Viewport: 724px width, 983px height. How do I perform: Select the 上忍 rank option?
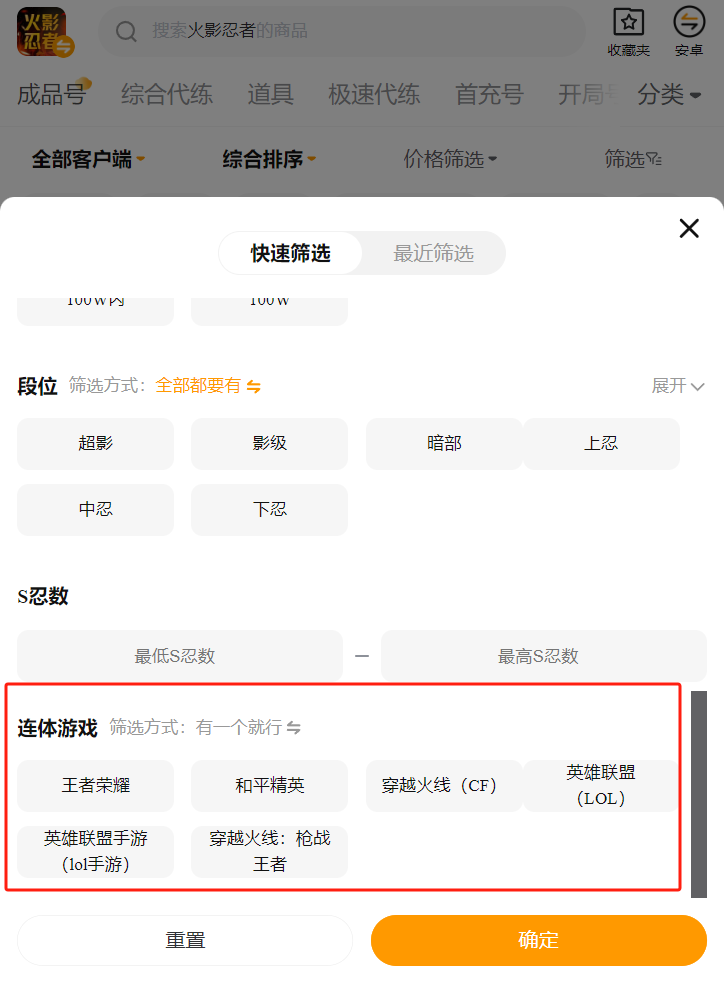click(601, 443)
